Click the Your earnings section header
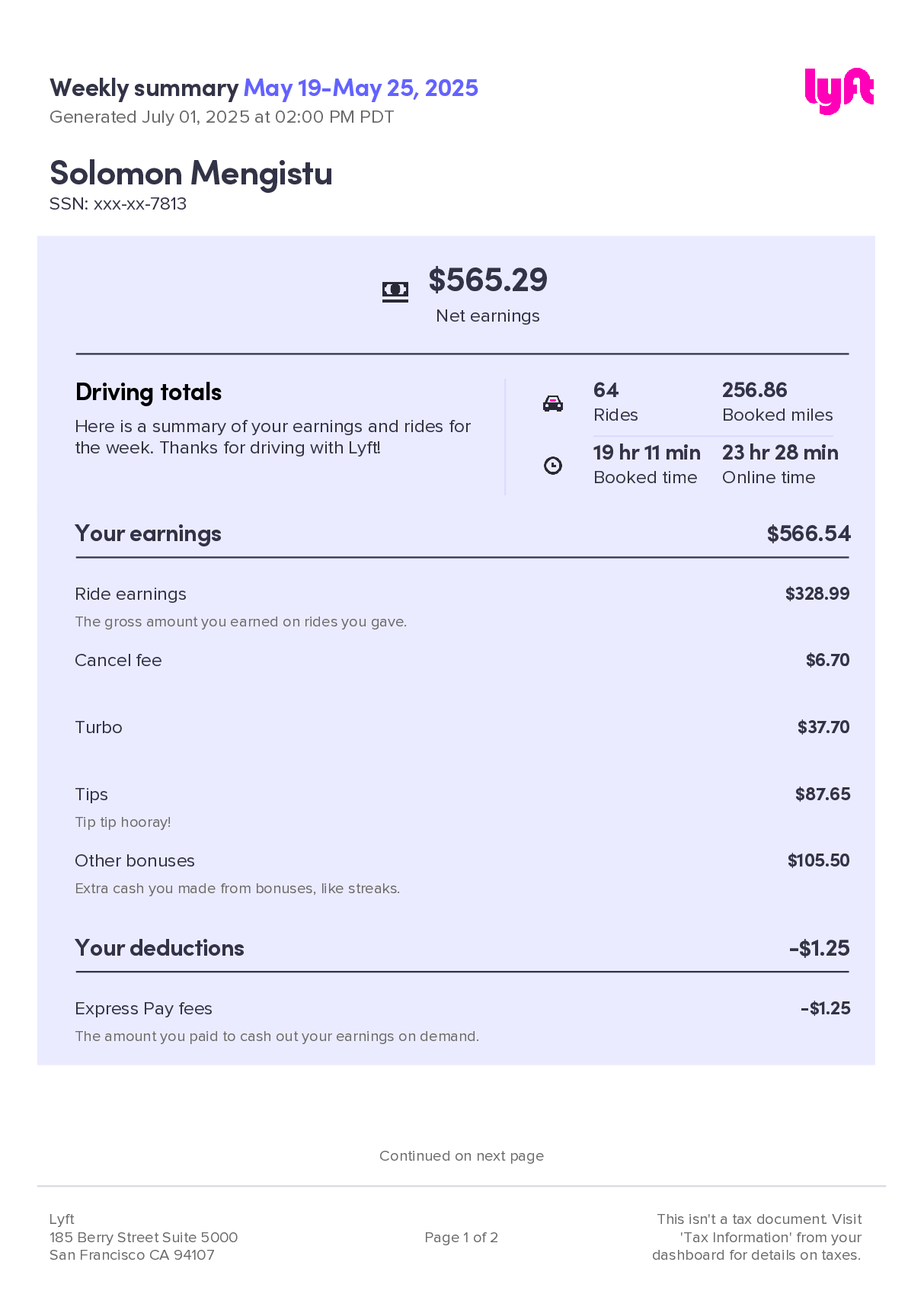 point(149,533)
